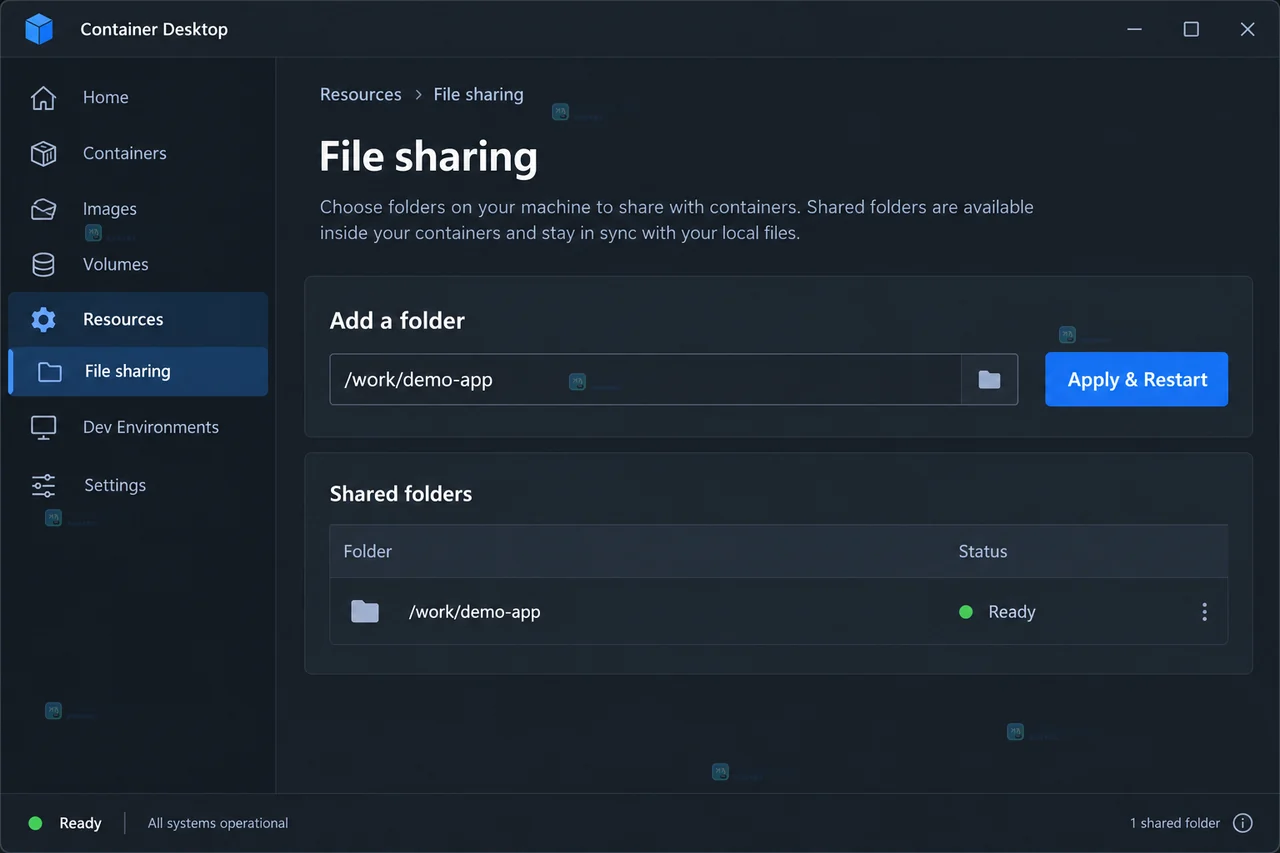Click Resources in the breadcrumb
Screen dimensions: 1280x853
click(x=360, y=94)
